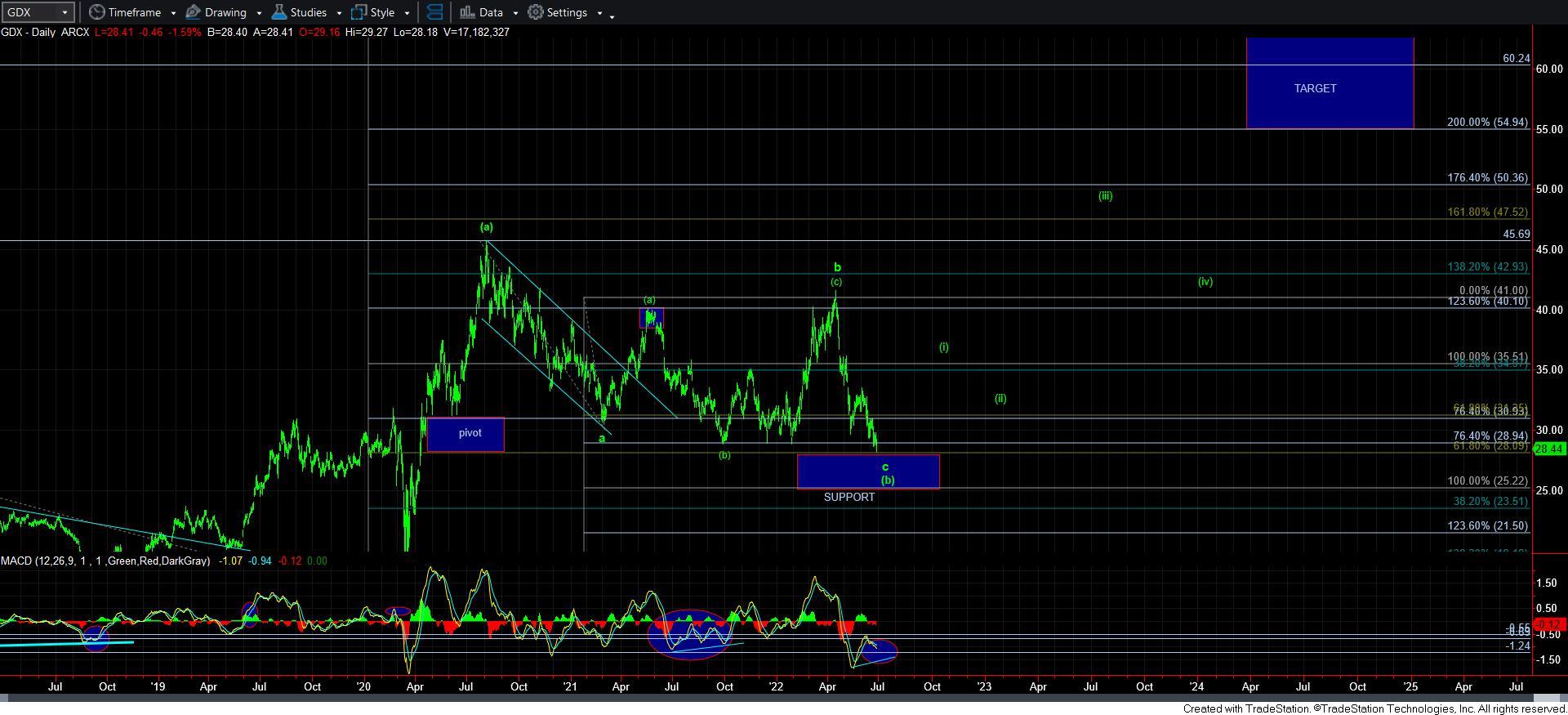Click the blue chart link icon
Image resolution: width=1568 pixels, height=715 pixels.
[x=434, y=12]
